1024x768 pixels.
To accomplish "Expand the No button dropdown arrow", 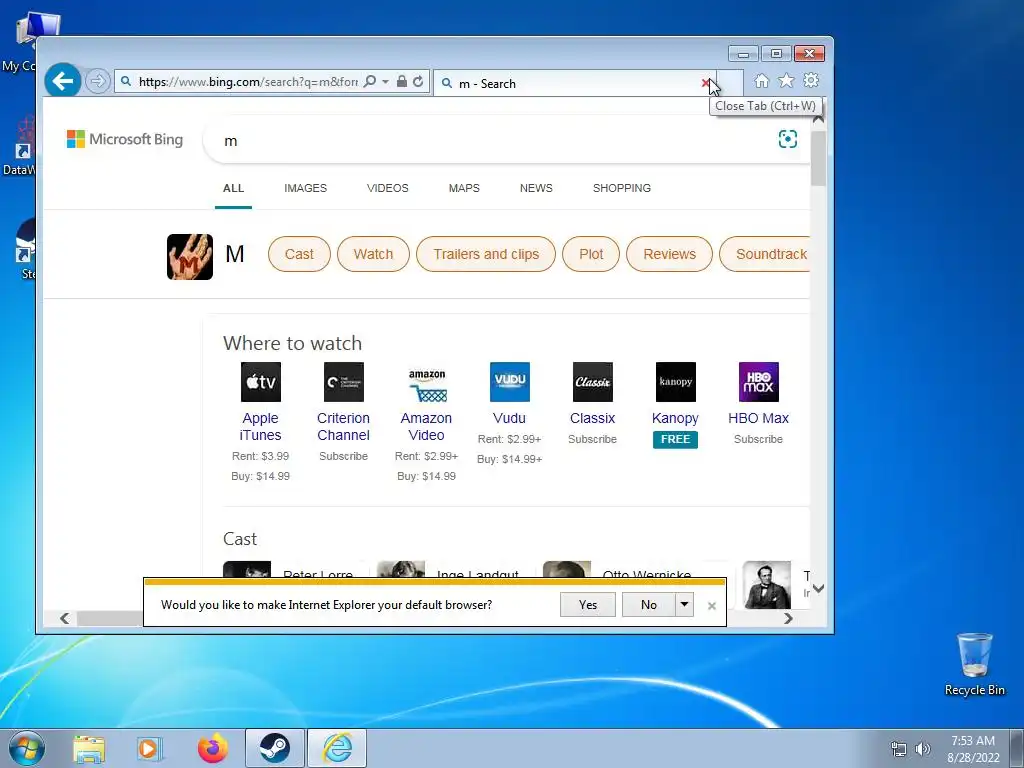I will click(684, 605).
